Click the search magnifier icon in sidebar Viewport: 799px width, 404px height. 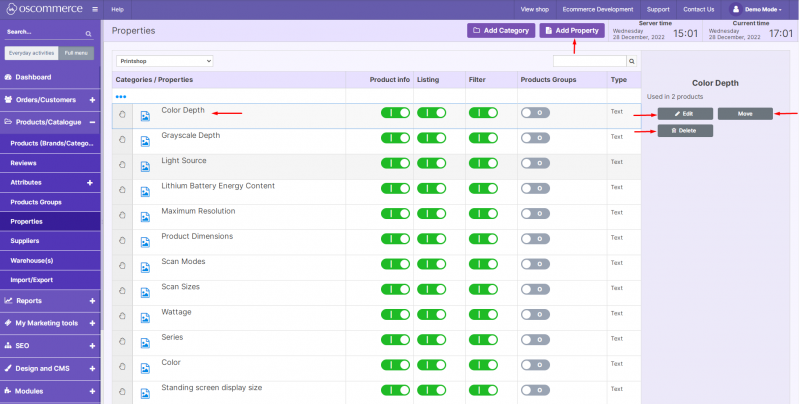click(88, 33)
